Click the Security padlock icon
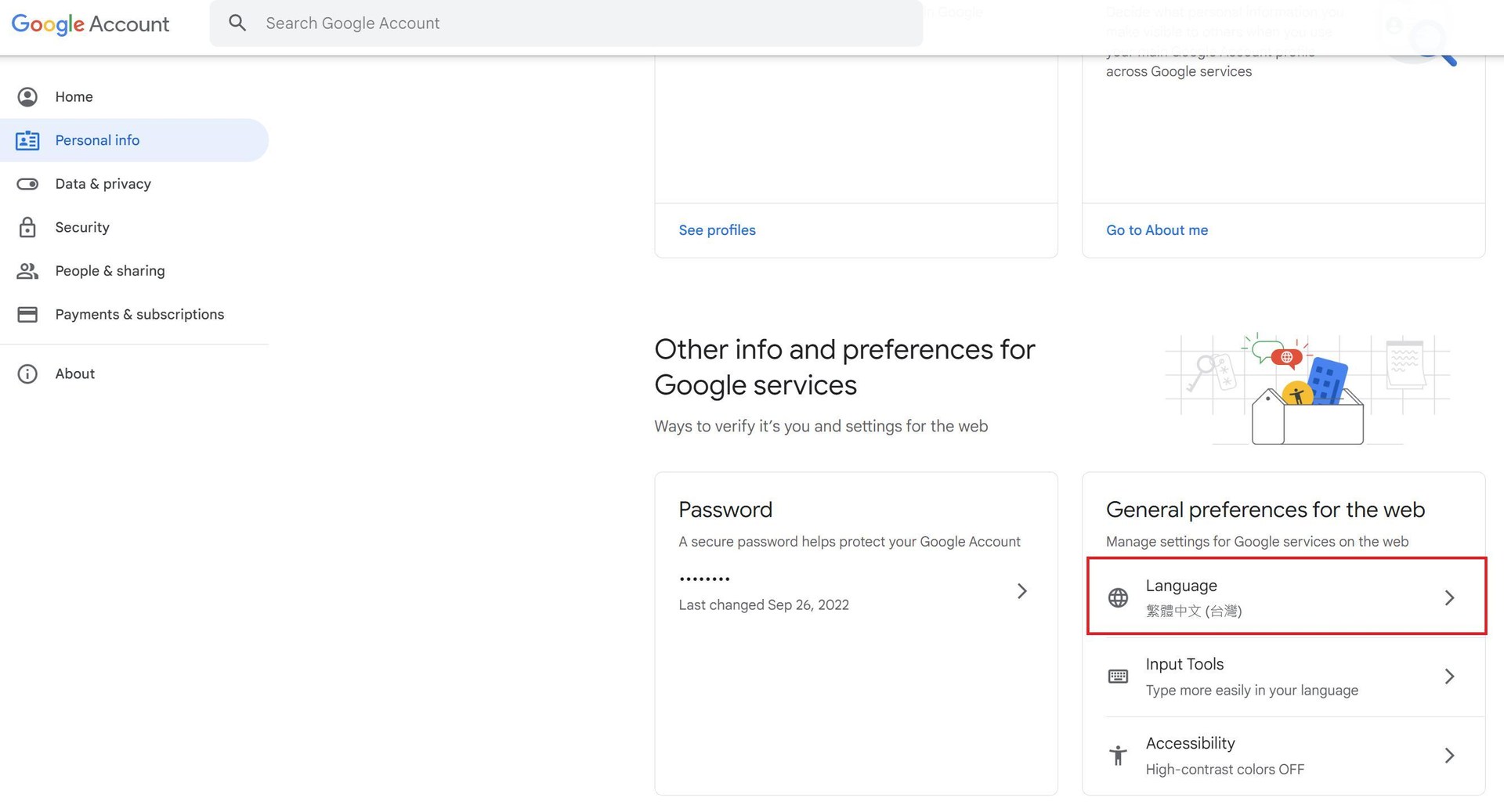This screenshot has width=1504, height=812. point(27,228)
